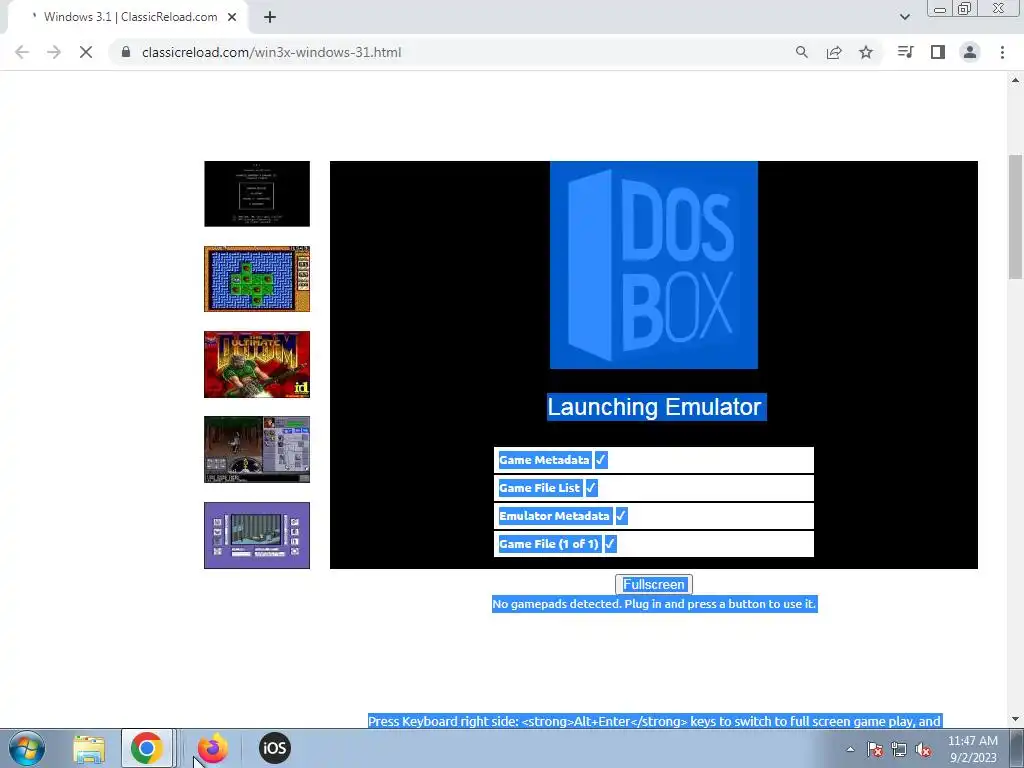Open the clock showing 11:47 AM
Image resolution: width=1024 pixels, height=768 pixels.
973,749
